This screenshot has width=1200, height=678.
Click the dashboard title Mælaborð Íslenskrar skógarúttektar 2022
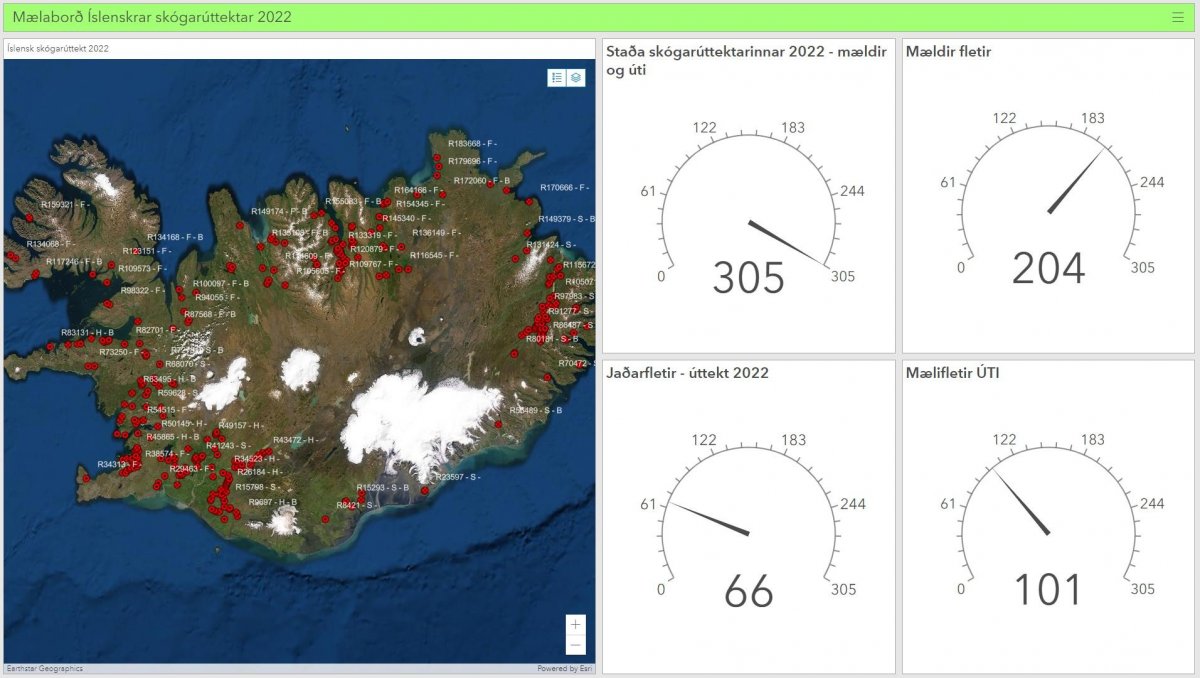(152, 17)
